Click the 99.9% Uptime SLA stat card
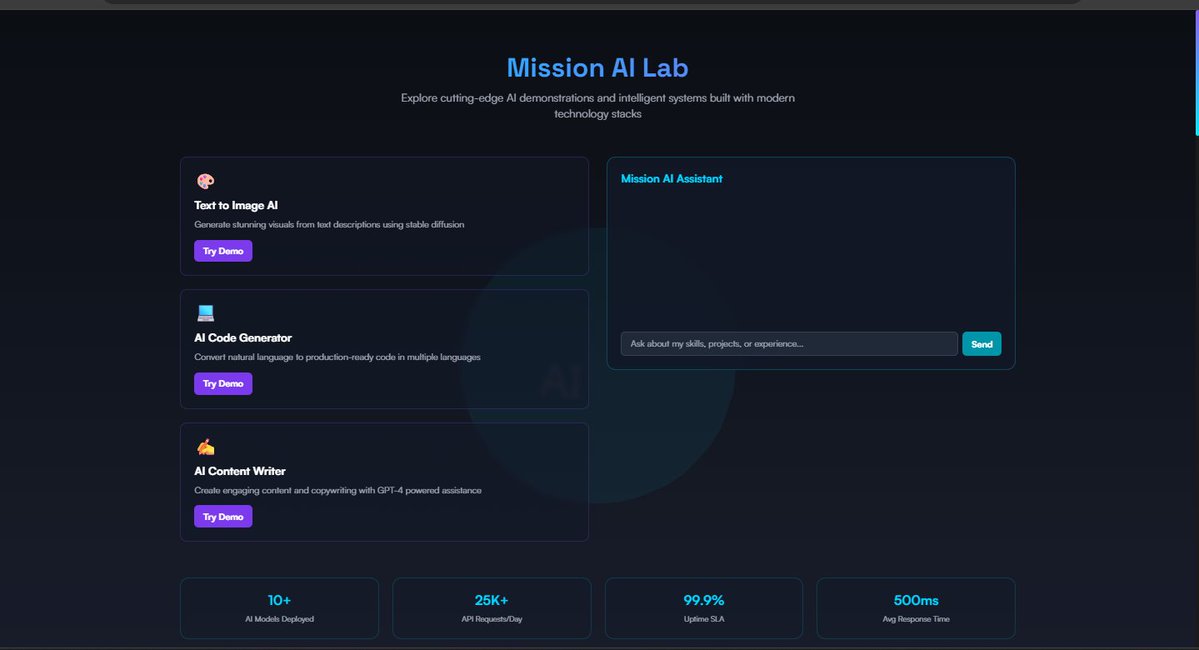 pyautogui.click(x=703, y=606)
